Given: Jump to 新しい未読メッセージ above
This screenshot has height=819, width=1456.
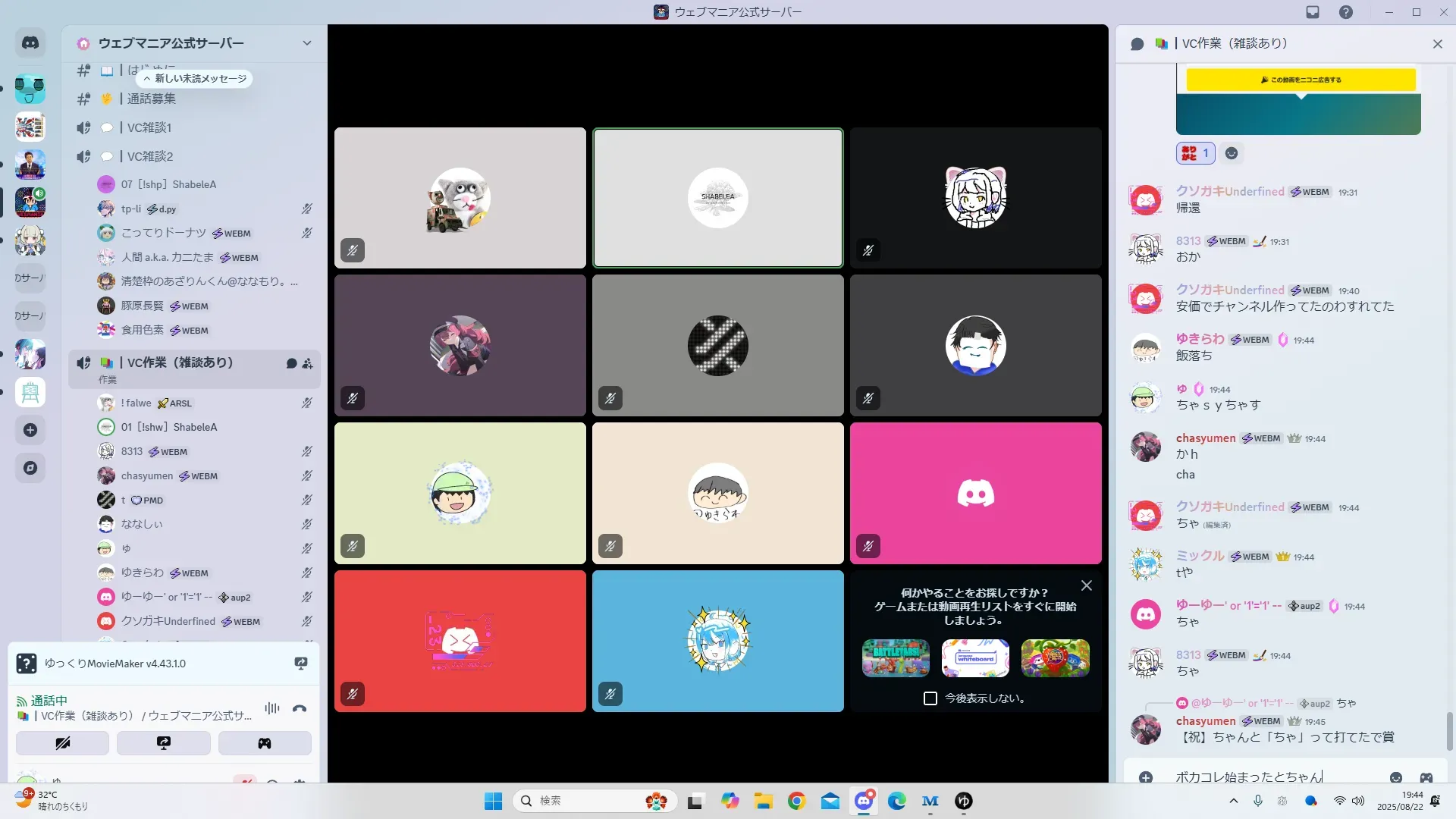Looking at the screenshot, I should coord(195,79).
